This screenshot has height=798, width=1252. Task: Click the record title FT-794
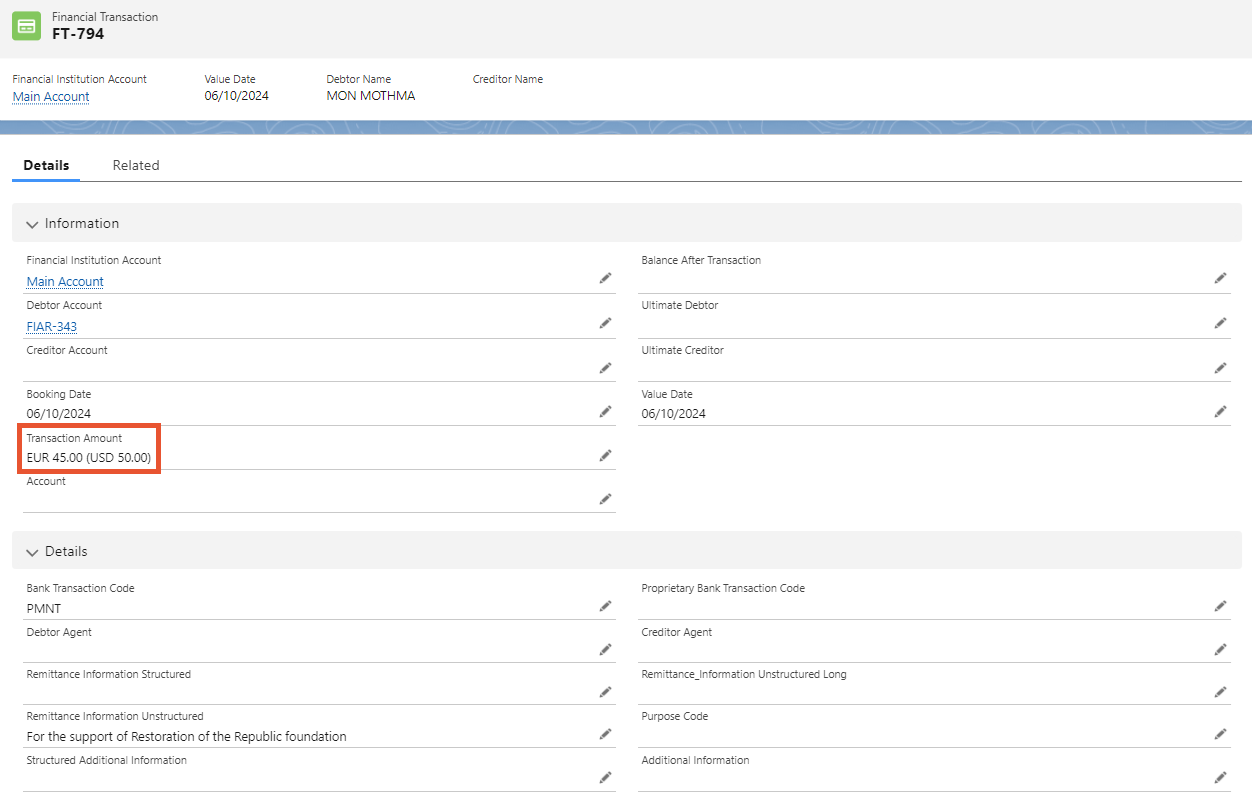(78, 34)
